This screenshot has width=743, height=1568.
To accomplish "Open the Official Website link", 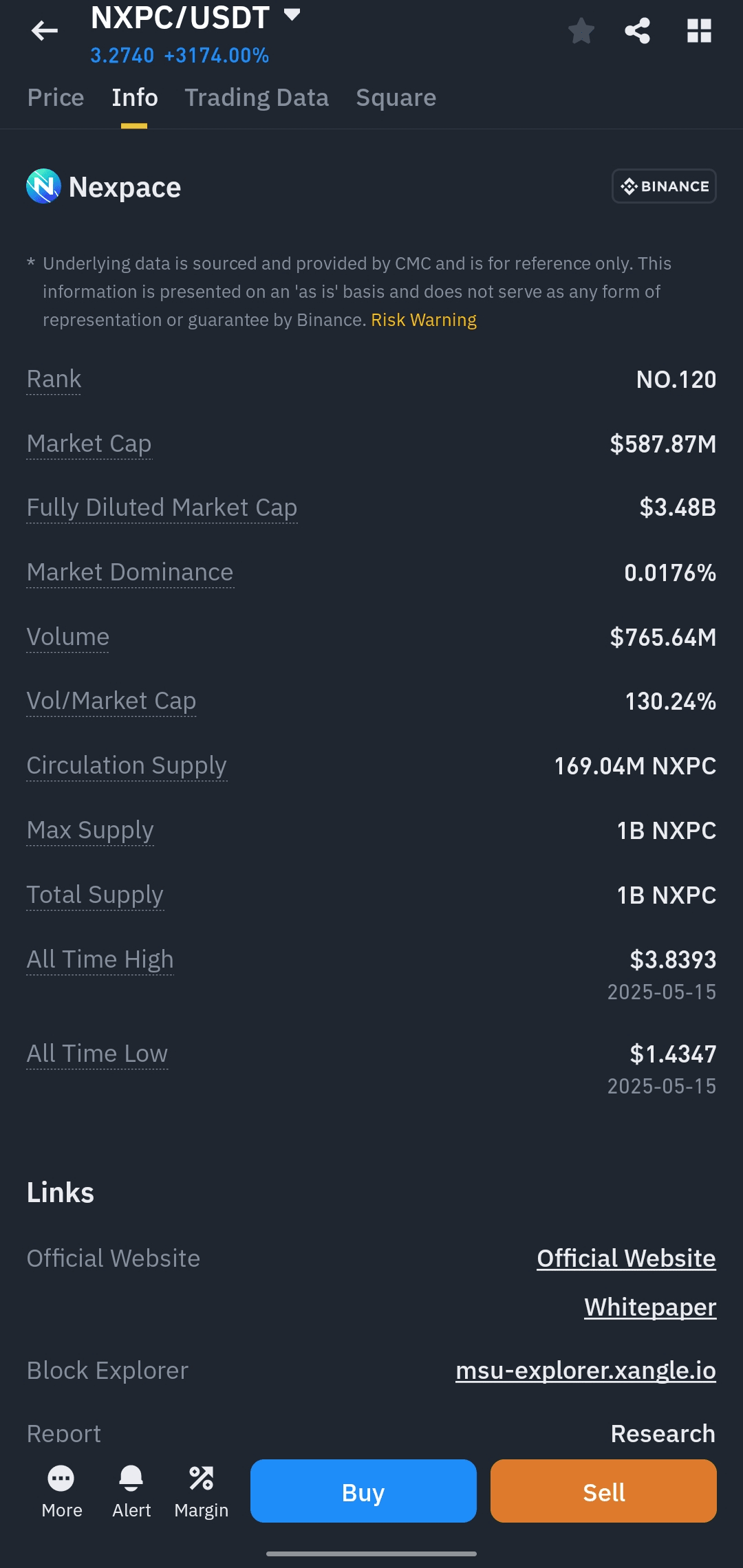I will coord(626,1258).
